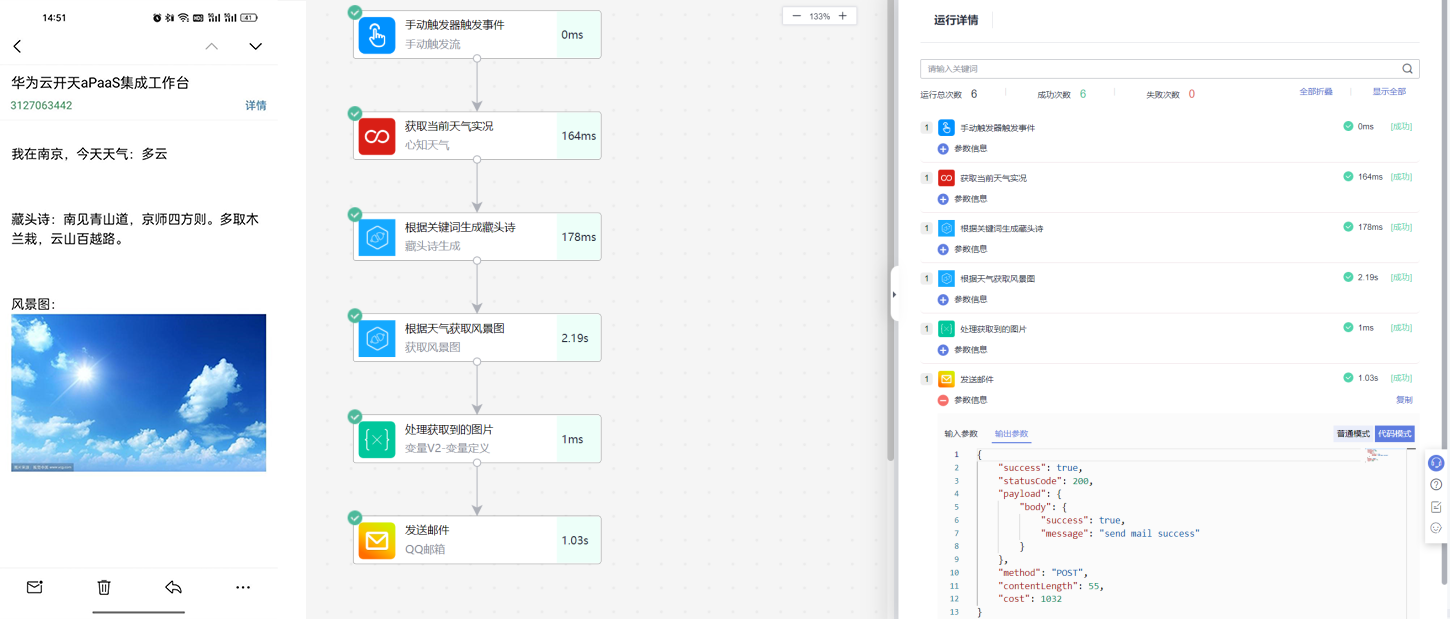The image size is (1450, 619).
Task: Click the 获取风景图 node icon
Action: click(x=375, y=337)
